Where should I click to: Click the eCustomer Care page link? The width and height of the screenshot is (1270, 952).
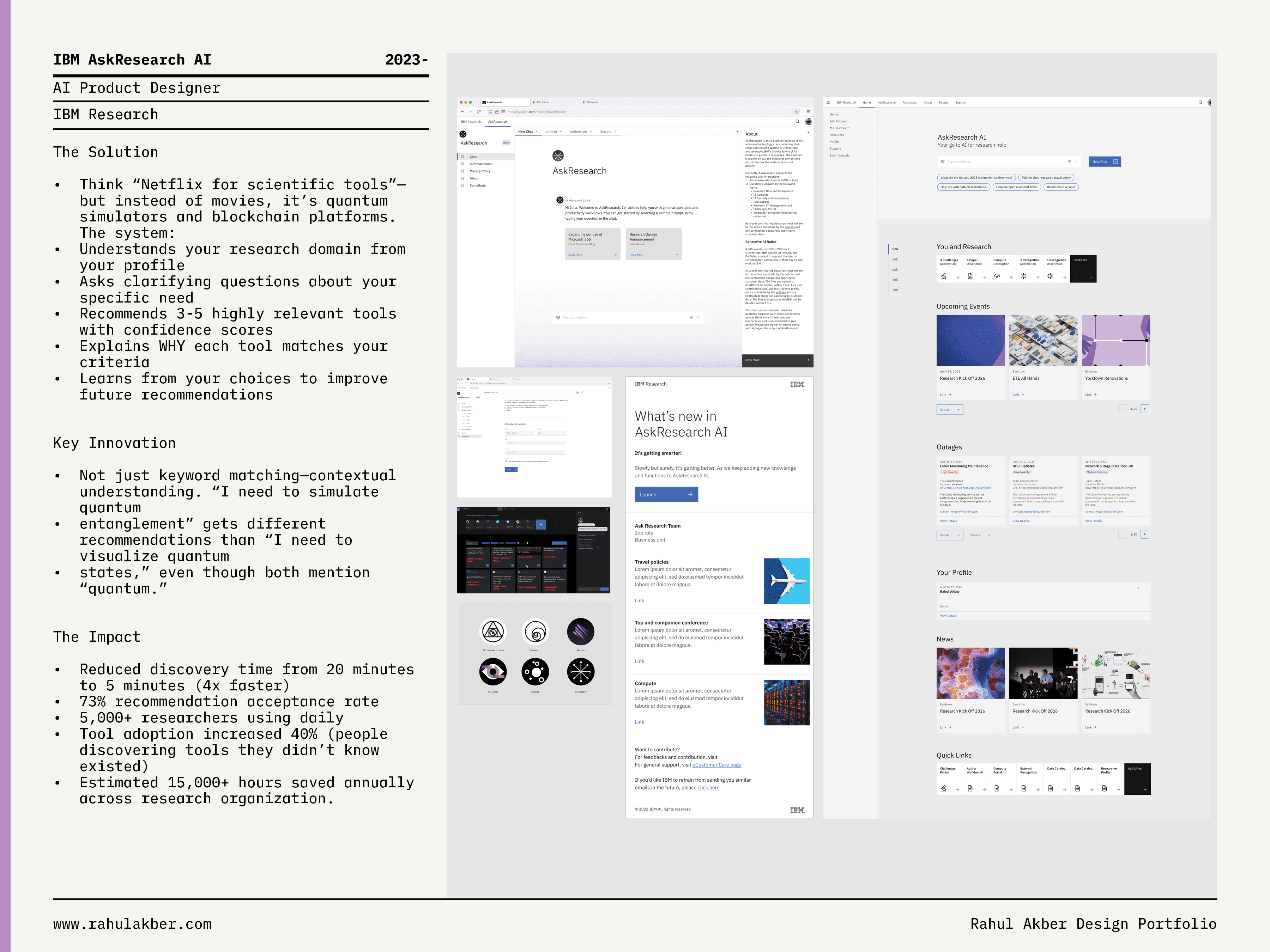tap(716, 765)
